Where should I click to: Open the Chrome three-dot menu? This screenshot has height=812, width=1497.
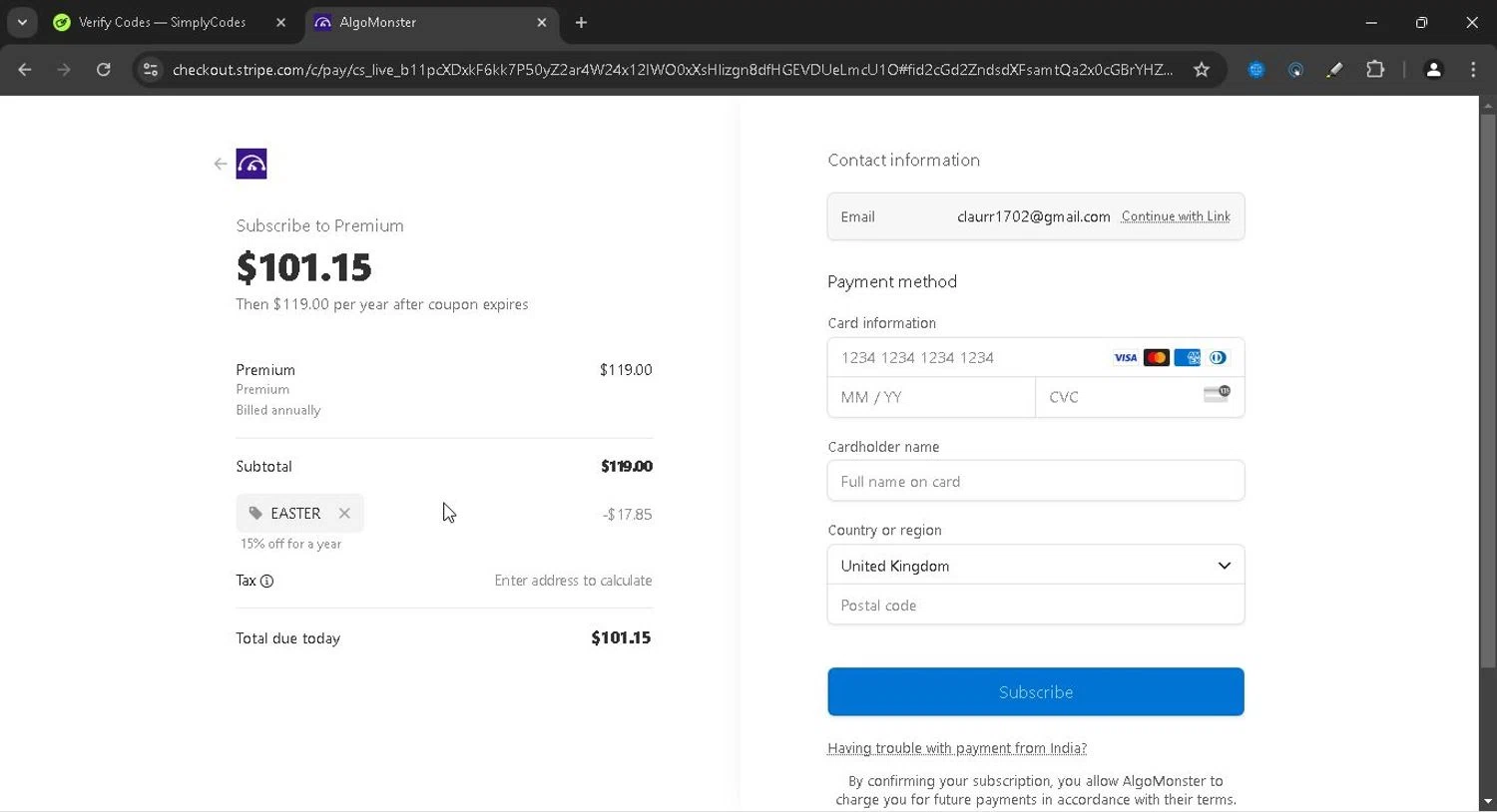pyautogui.click(x=1473, y=70)
